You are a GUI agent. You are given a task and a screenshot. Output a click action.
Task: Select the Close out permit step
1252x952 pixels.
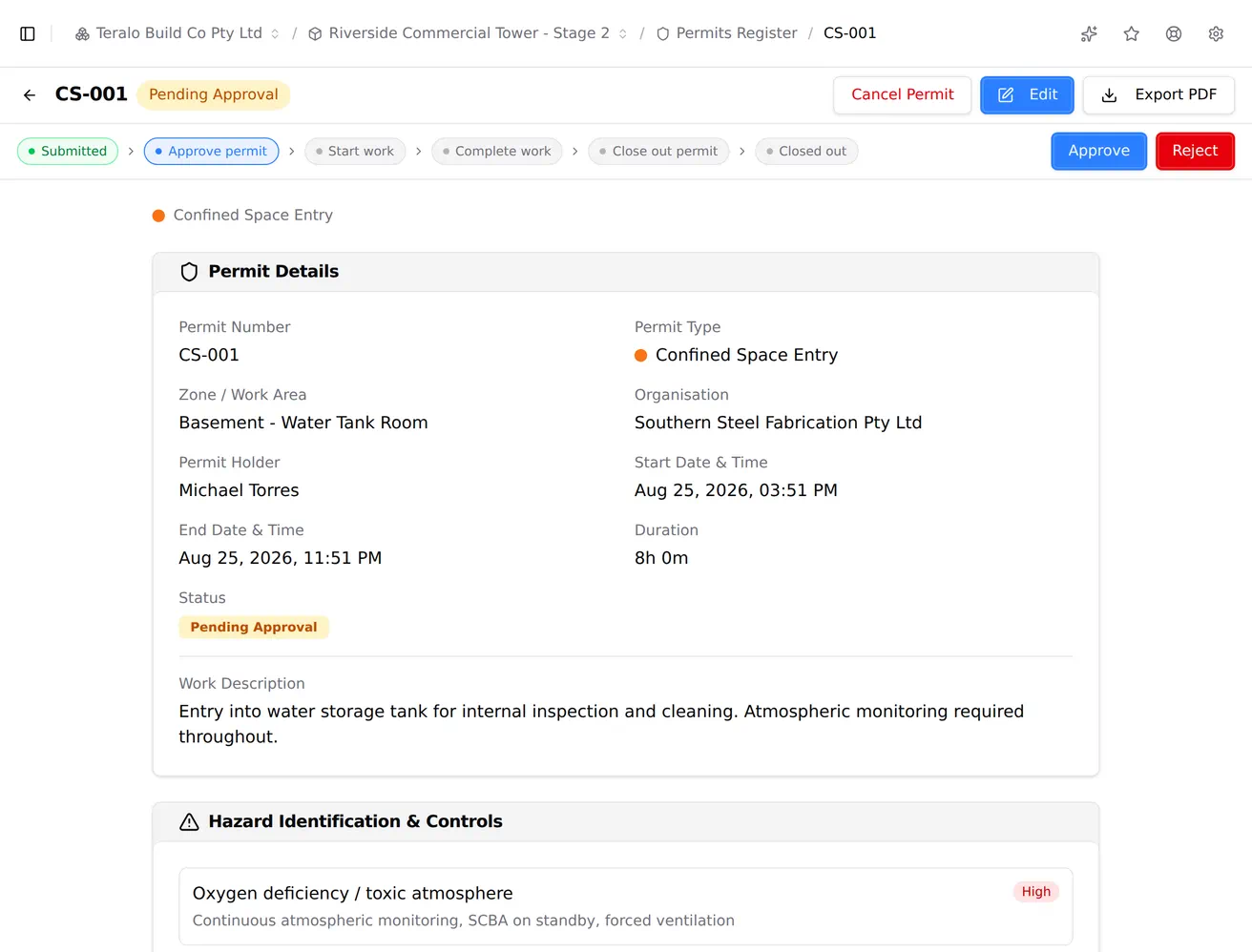click(x=658, y=151)
